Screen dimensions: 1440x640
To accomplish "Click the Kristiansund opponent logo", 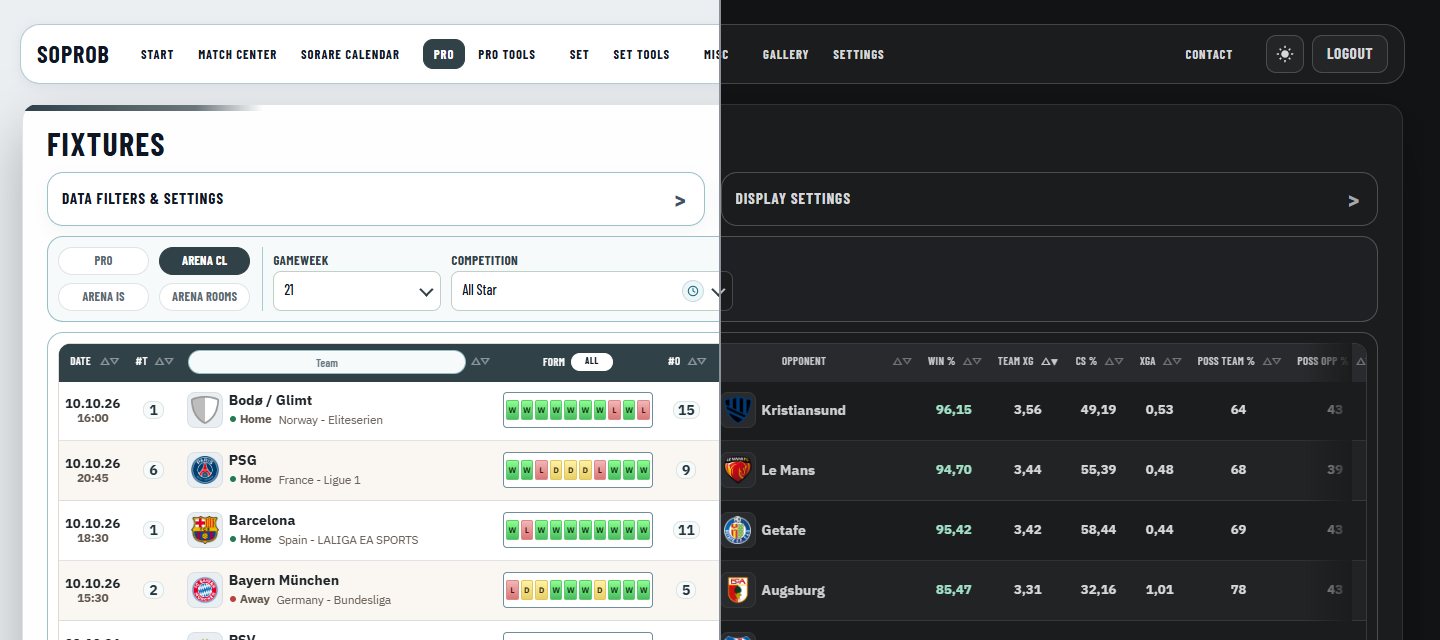I will 738,410.
